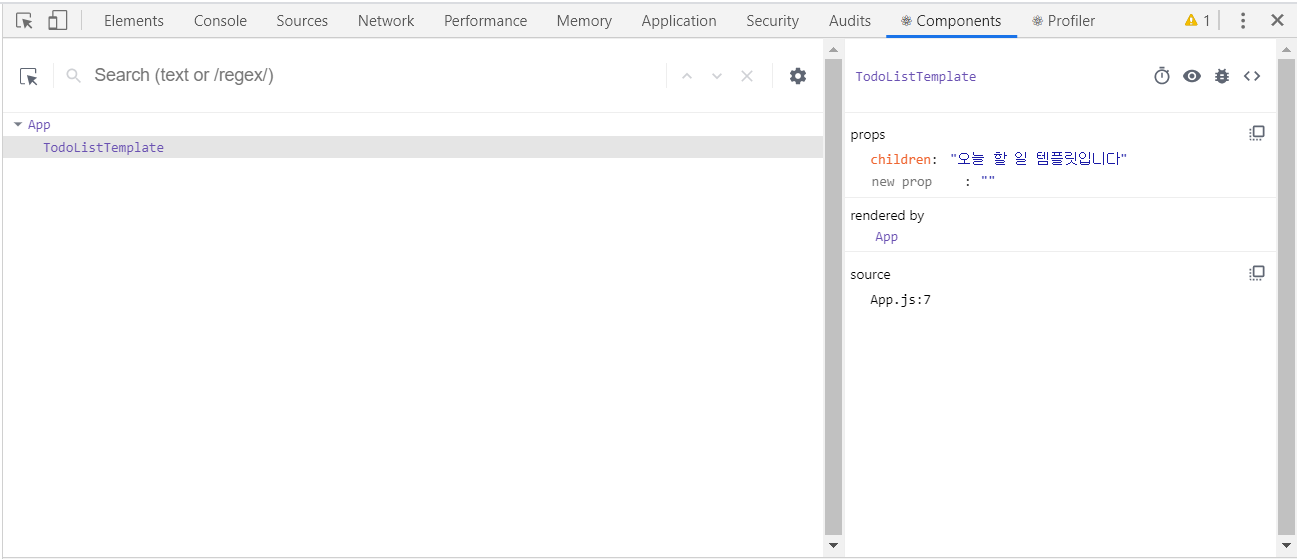Screen dimensions: 1297x559
Task: Click the details pane scrollbar thumb
Action: click(1287, 296)
